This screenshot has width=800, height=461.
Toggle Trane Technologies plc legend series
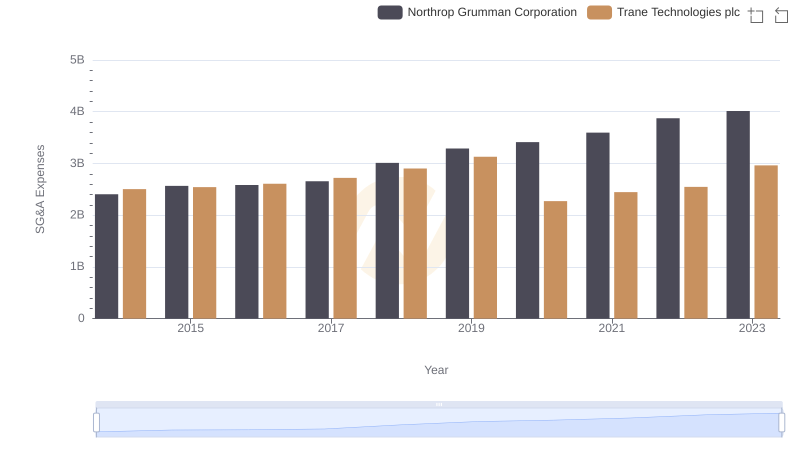pos(663,12)
